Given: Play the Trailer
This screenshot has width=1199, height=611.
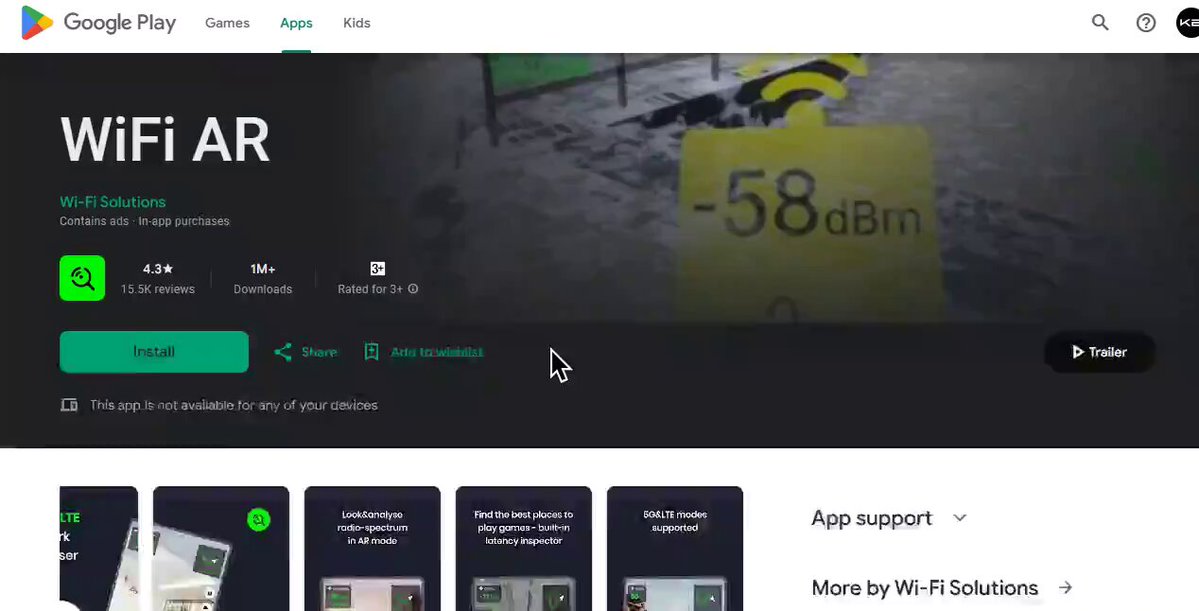Looking at the screenshot, I should pos(1100,352).
